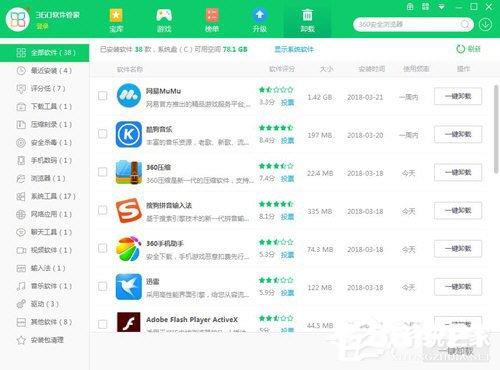
Task: Click the 刷新 refresh icon
Action: point(460,49)
